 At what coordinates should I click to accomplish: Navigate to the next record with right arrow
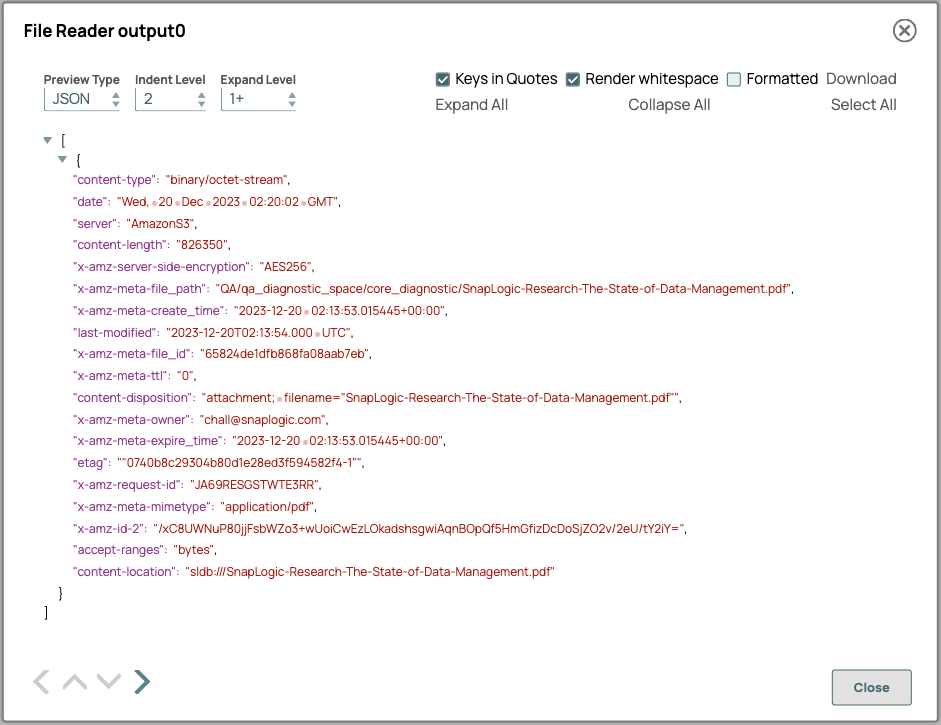coord(141,681)
